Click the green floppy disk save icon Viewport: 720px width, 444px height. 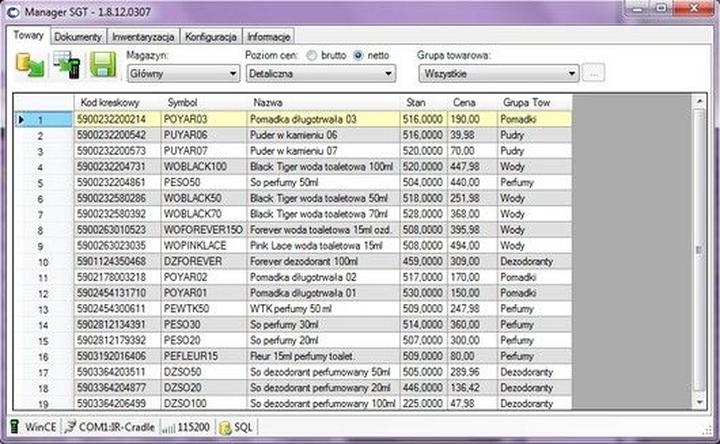(103, 65)
